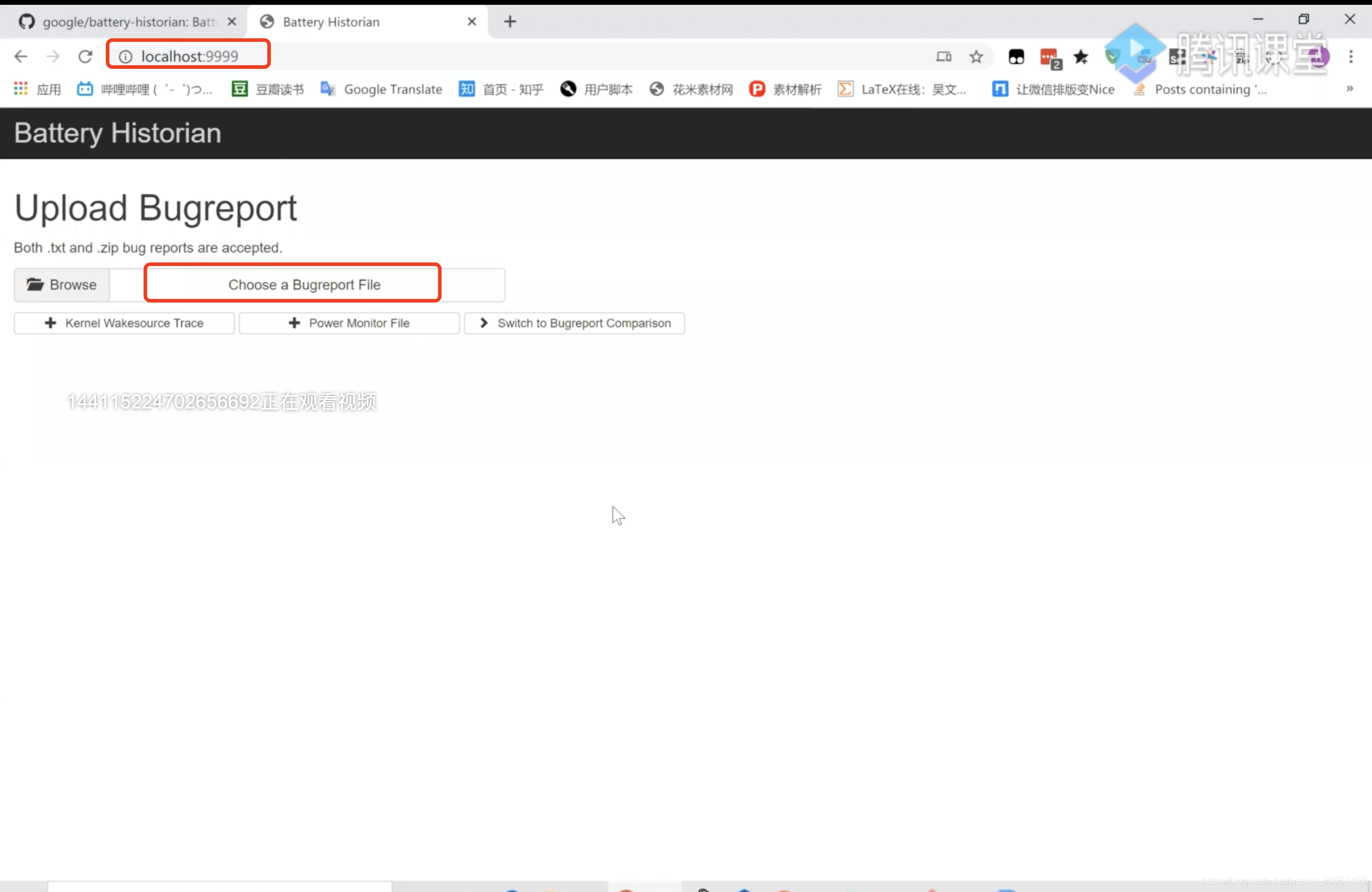Expand Kernel Wakesource Trace option
This screenshot has height=892, width=1372.
[x=124, y=323]
